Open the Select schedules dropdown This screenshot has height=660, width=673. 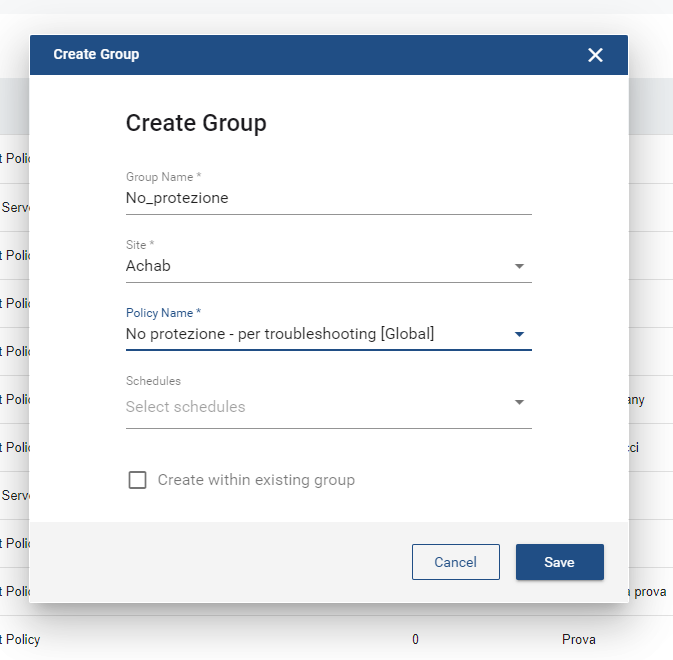[316, 407]
